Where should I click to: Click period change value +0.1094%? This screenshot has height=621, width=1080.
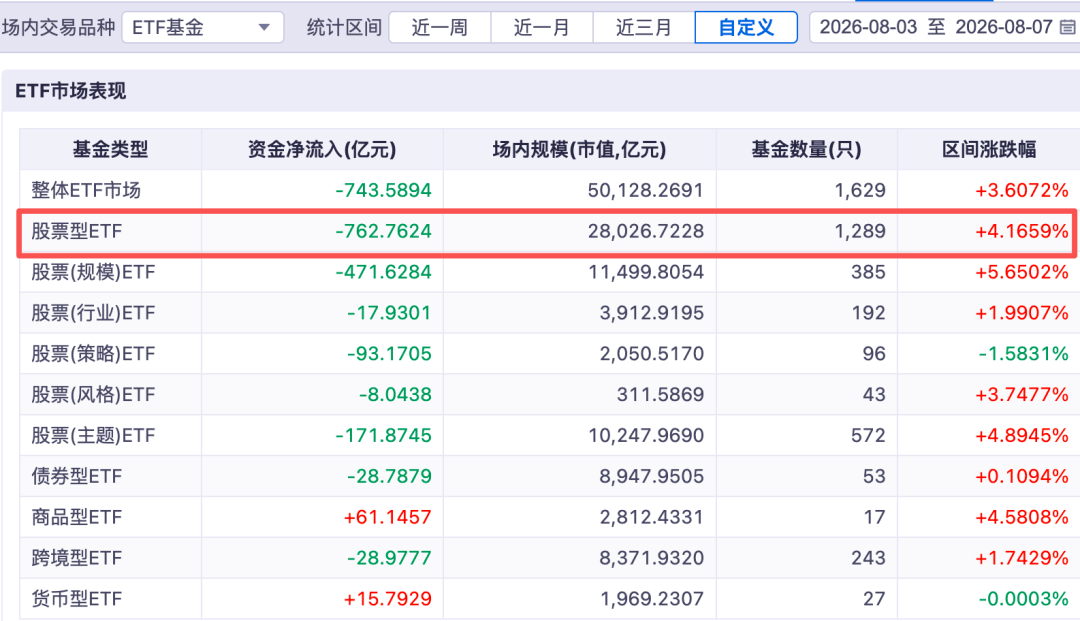click(1021, 476)
